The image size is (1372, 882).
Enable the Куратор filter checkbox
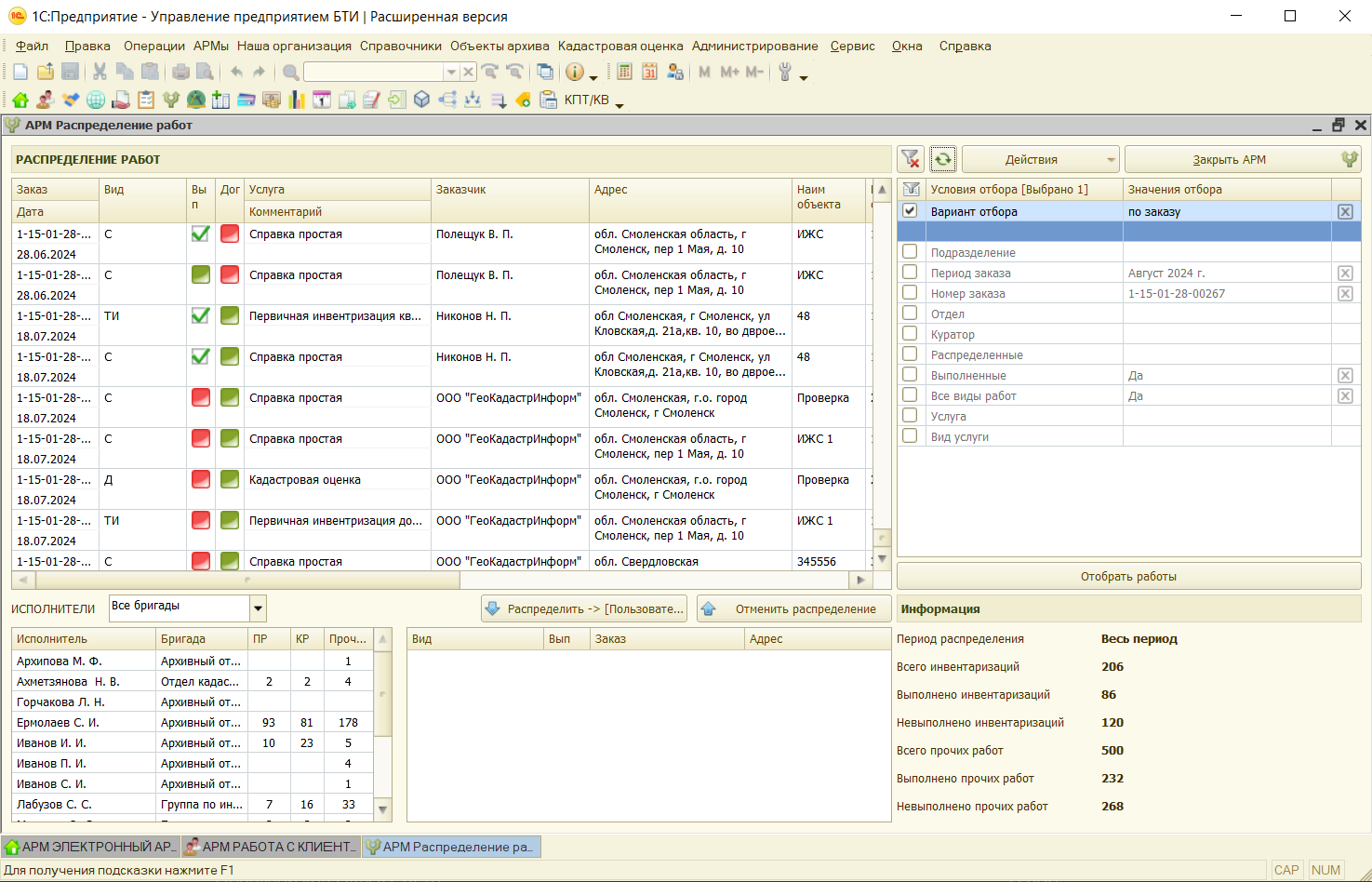point(910,334)
